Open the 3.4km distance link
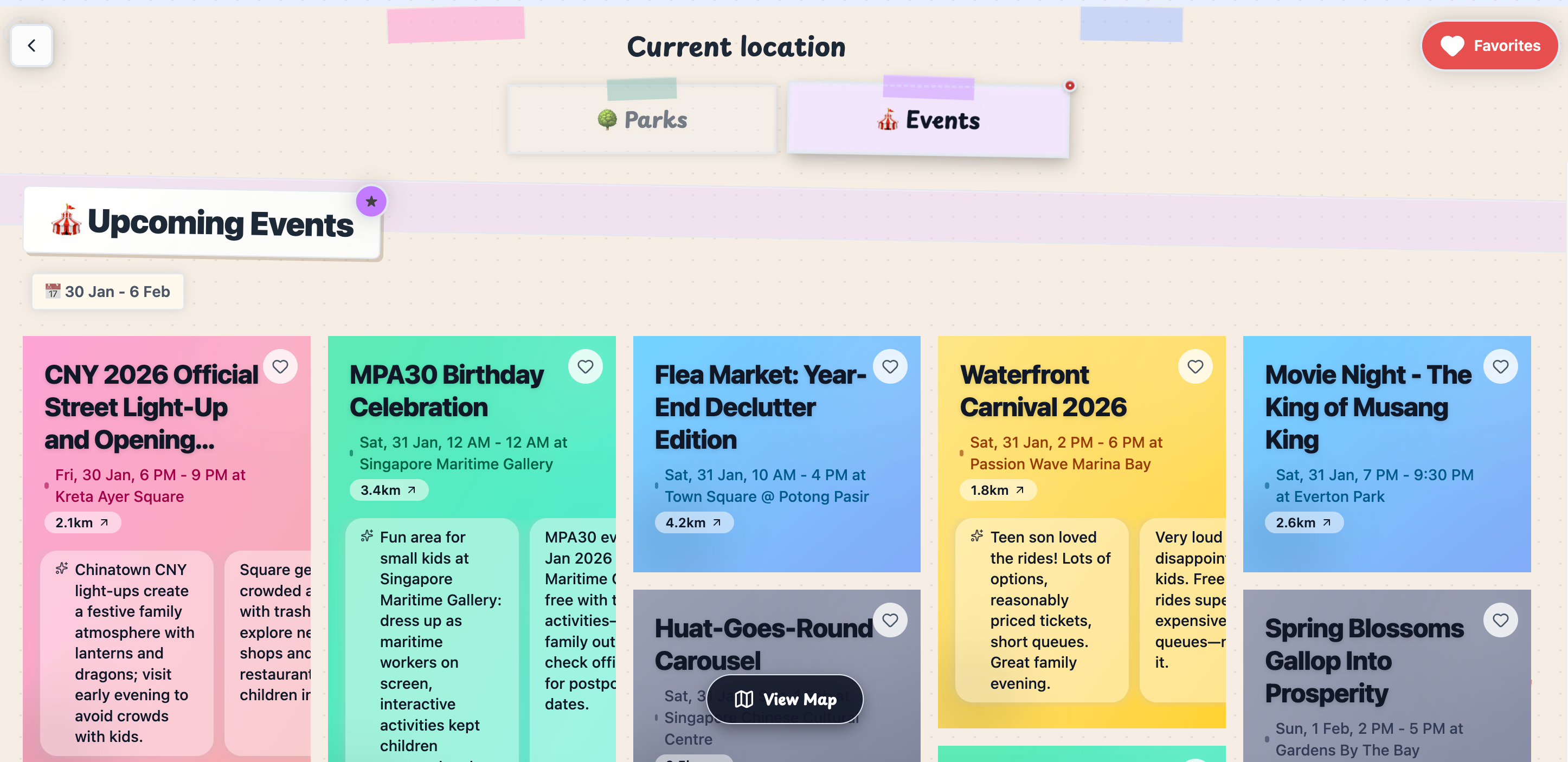Image resolution: width=1568 pixels, height=762 pixels. (x=388, y=490)
